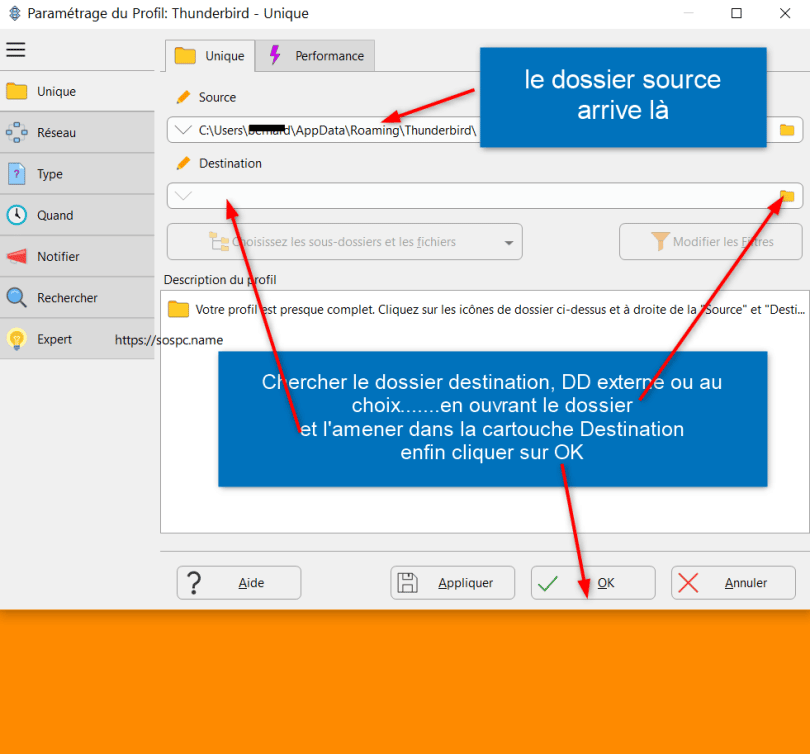810x754 pixels.
Task: Click into the empty Destination field
Action: coord(485,196)
